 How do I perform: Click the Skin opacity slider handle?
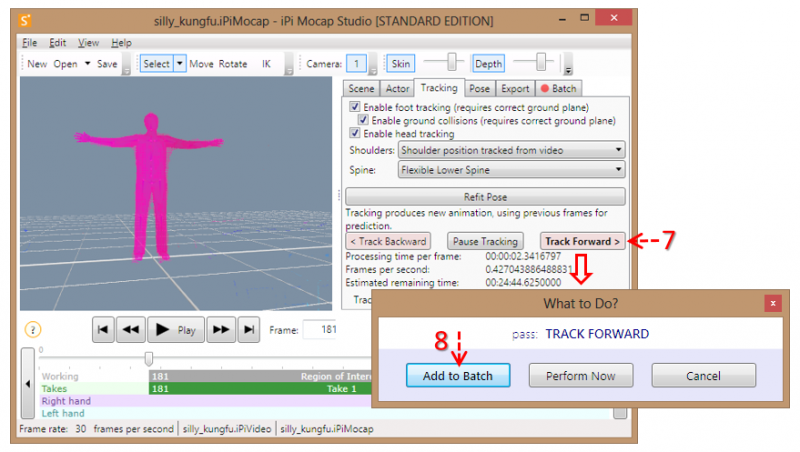pyautogui.click(x=452, y=62)
